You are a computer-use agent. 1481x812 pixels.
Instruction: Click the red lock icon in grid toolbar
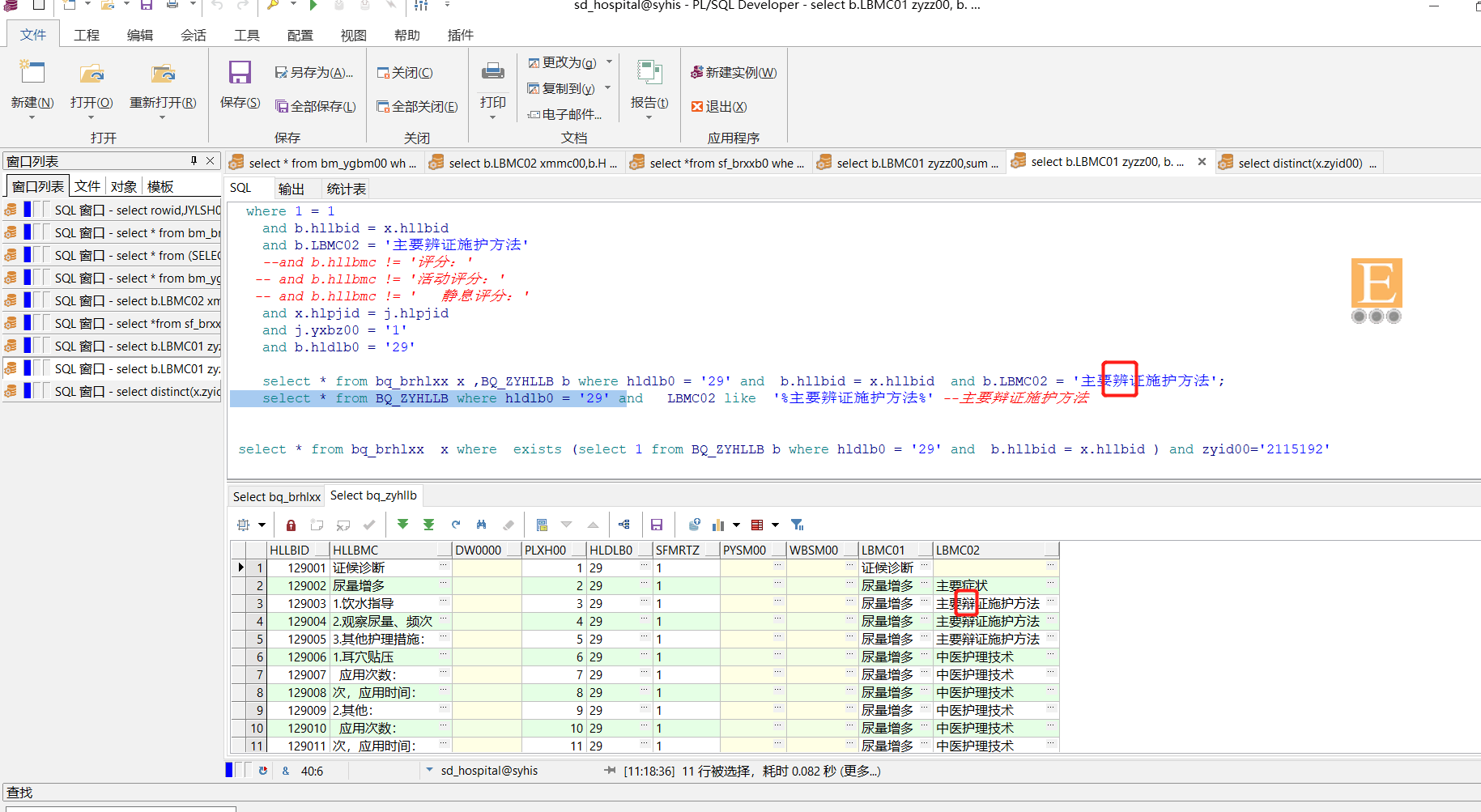point(291,525)
